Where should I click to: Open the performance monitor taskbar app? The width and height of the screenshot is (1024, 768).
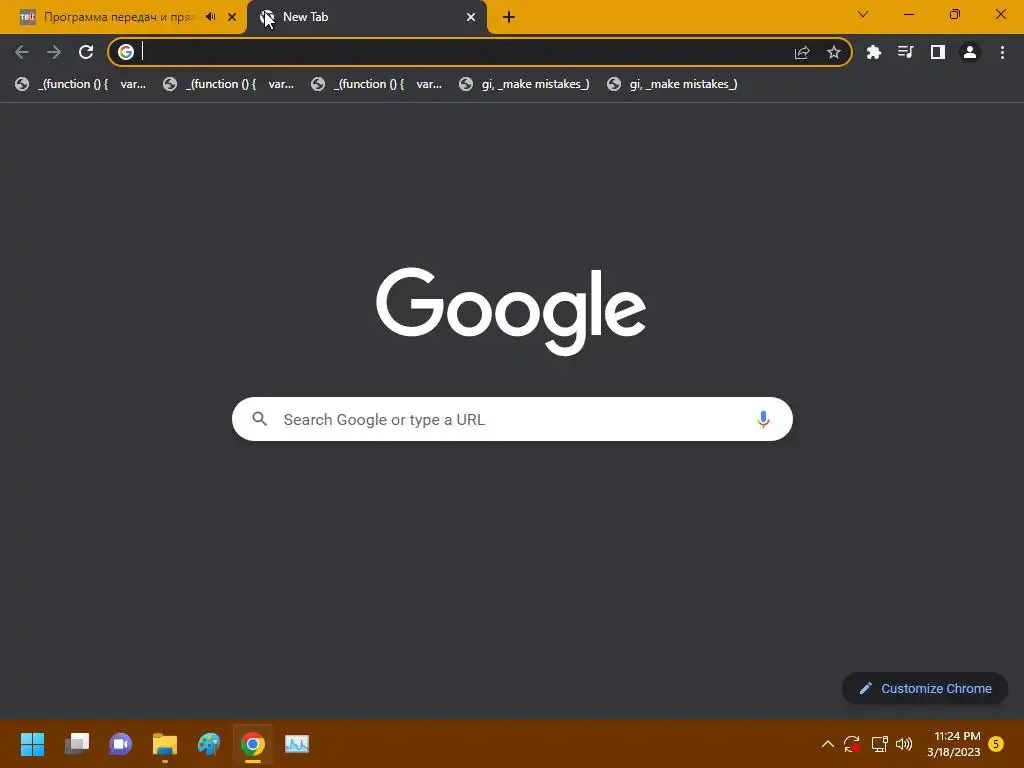(297, 744)
